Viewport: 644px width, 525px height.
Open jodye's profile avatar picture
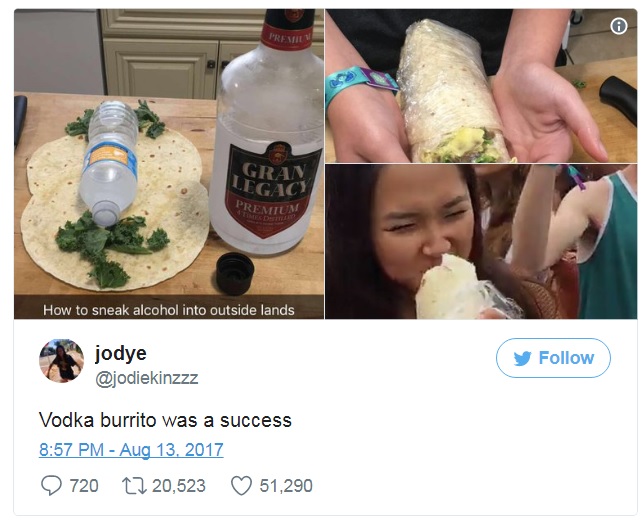[62, 361]
